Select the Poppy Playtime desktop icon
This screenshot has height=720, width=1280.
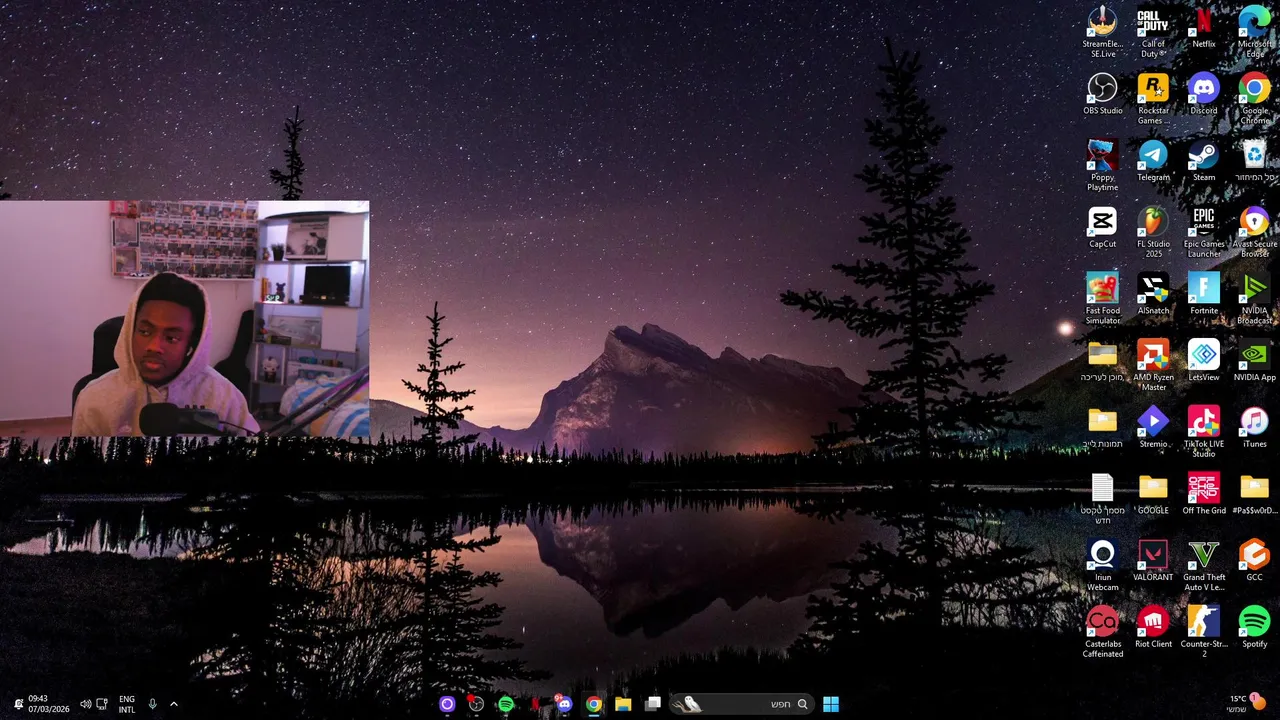1102,165
